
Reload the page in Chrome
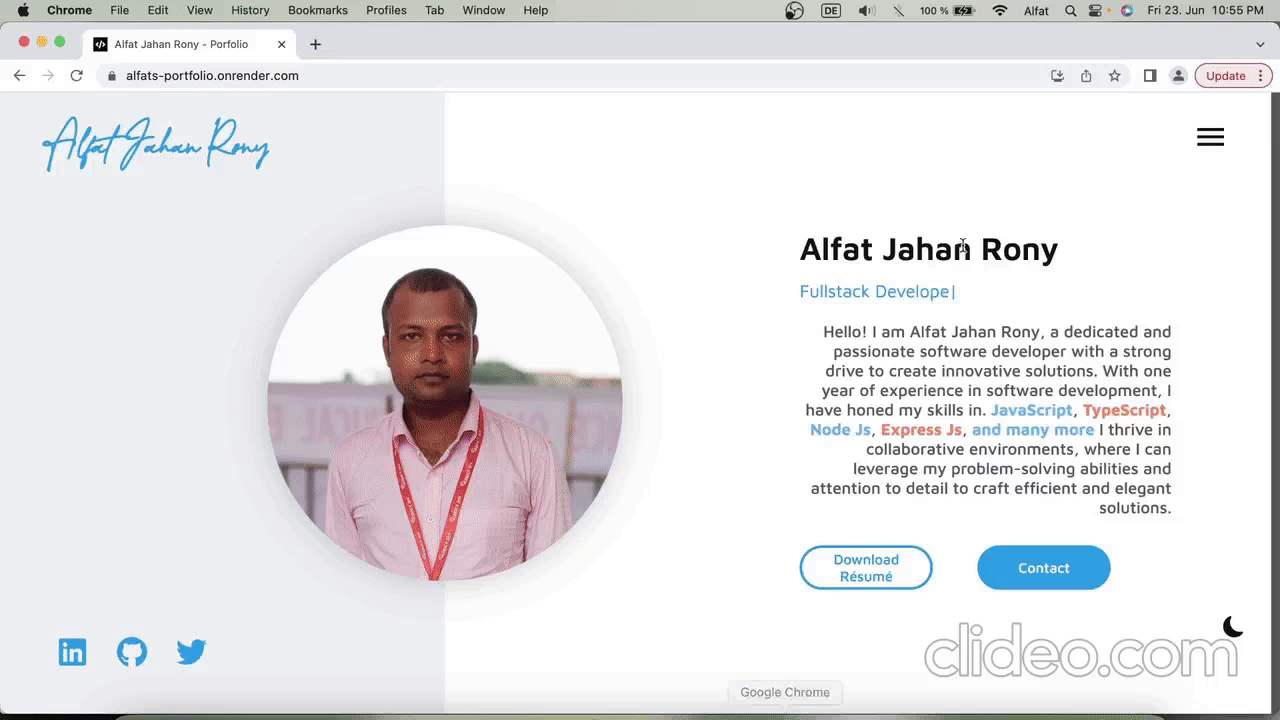tap(76, 76)
